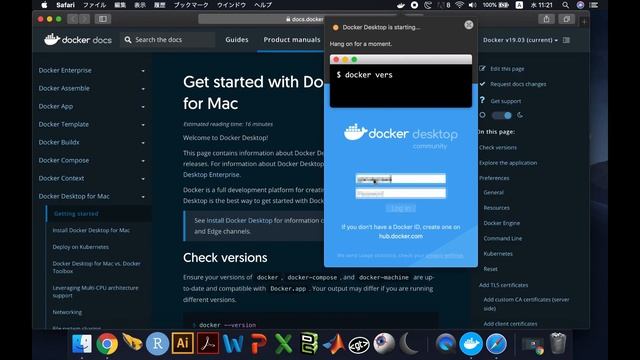Image resolution: width=640 pixels, height=360 pixels.
Task: Open the Safari menu in the menu bar
Action: tap(65, 5)
